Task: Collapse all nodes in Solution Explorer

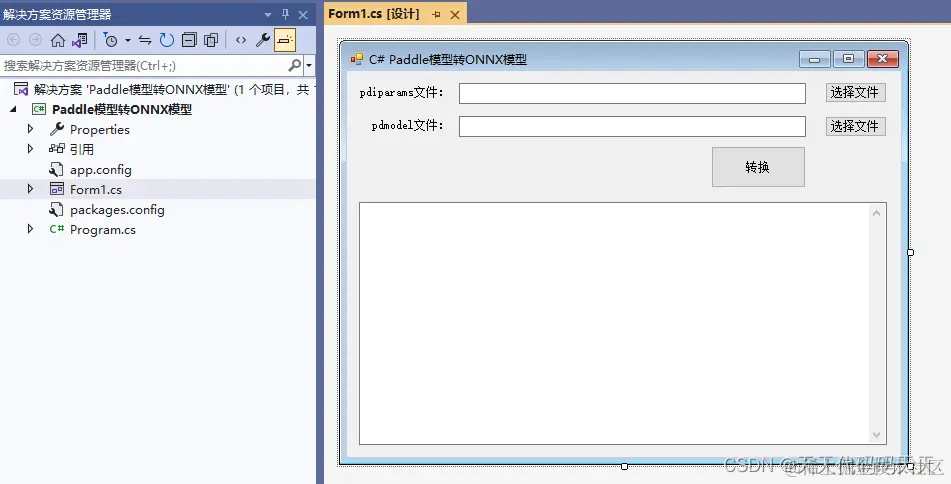Action: tap(189, 40)
